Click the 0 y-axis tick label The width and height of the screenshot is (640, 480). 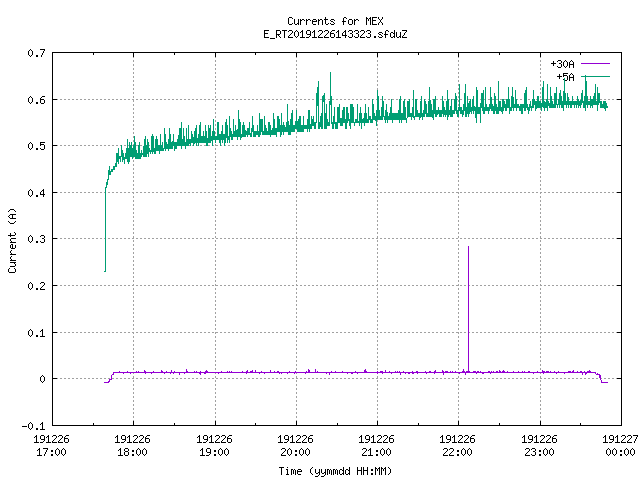point(42,379)
